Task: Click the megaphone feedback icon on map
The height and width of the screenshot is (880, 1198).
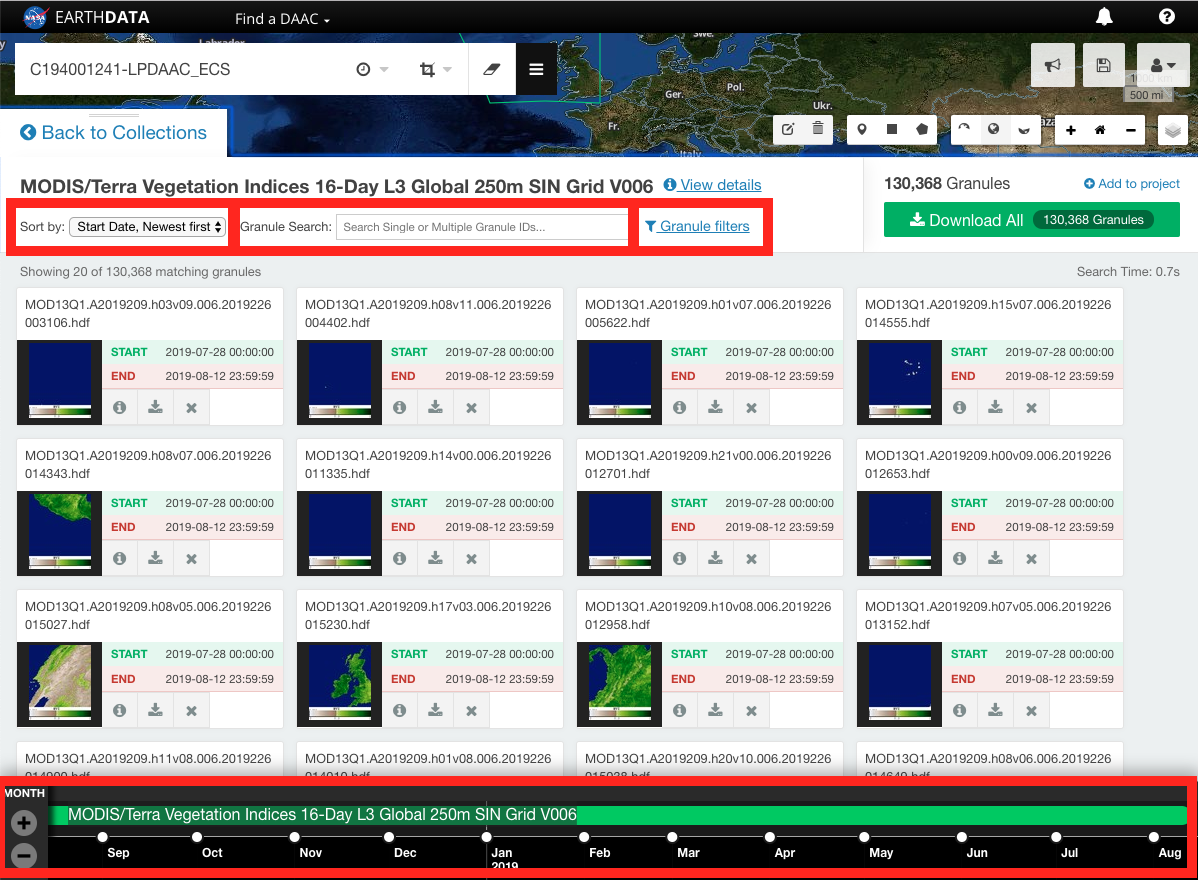Action: coord(1053,65)
